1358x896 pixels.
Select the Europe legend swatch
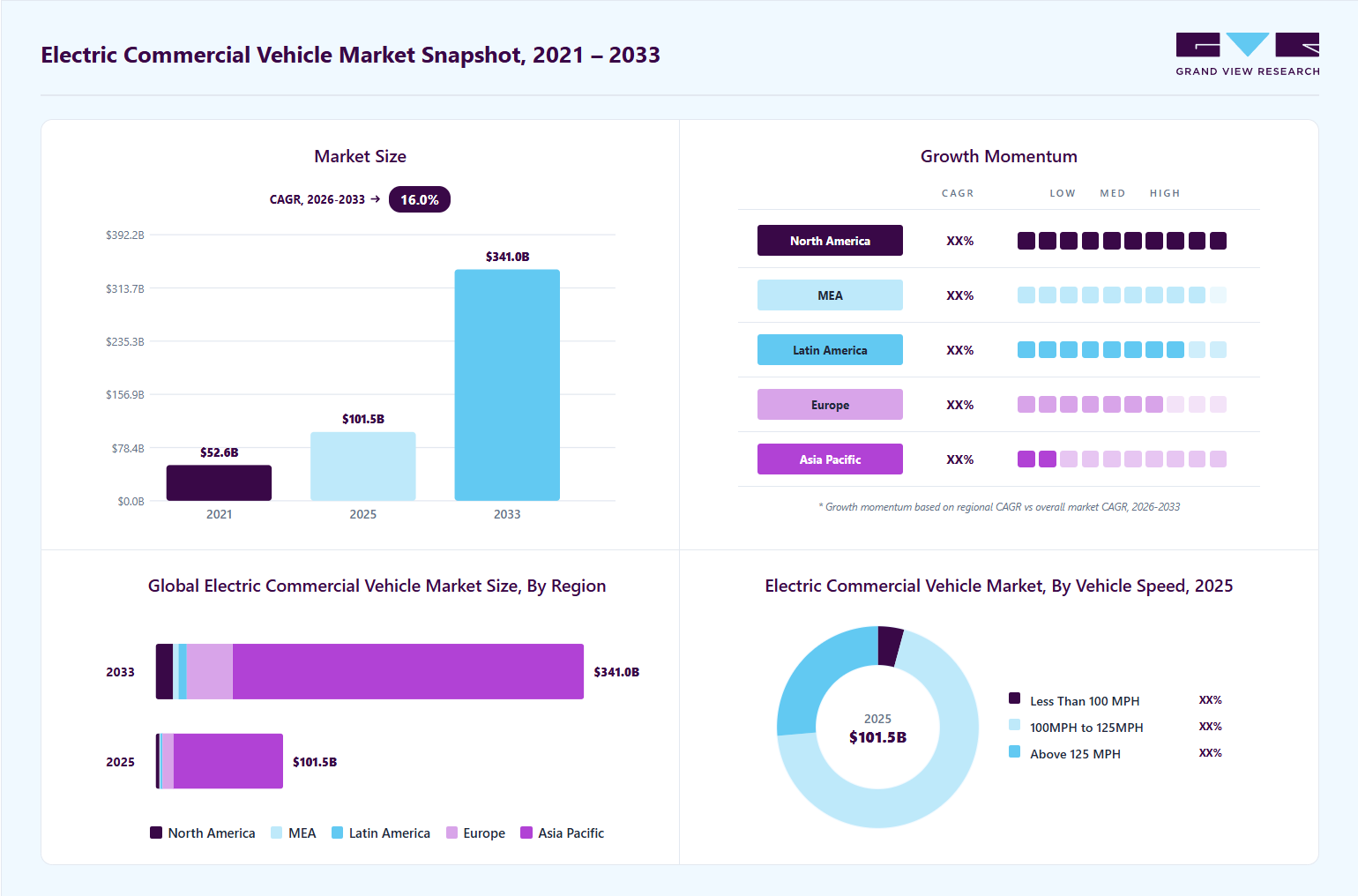point(451,833)
